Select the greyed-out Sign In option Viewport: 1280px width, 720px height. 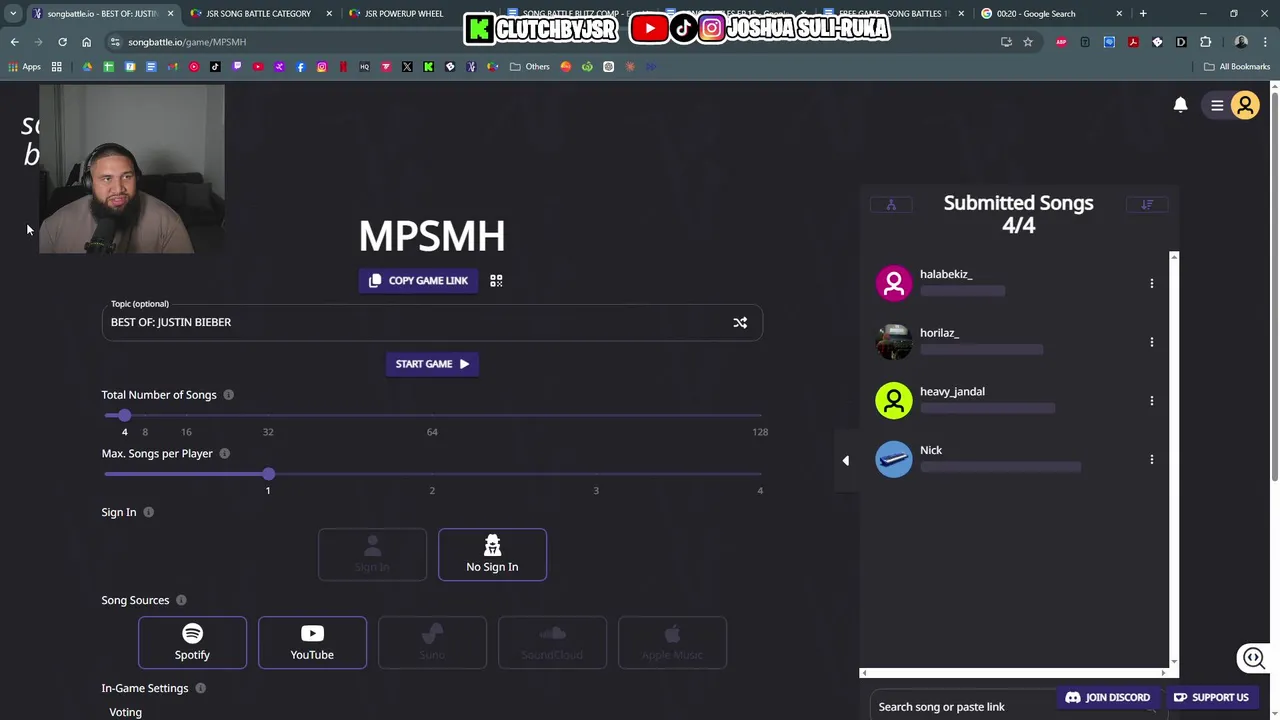click(372, 554)
